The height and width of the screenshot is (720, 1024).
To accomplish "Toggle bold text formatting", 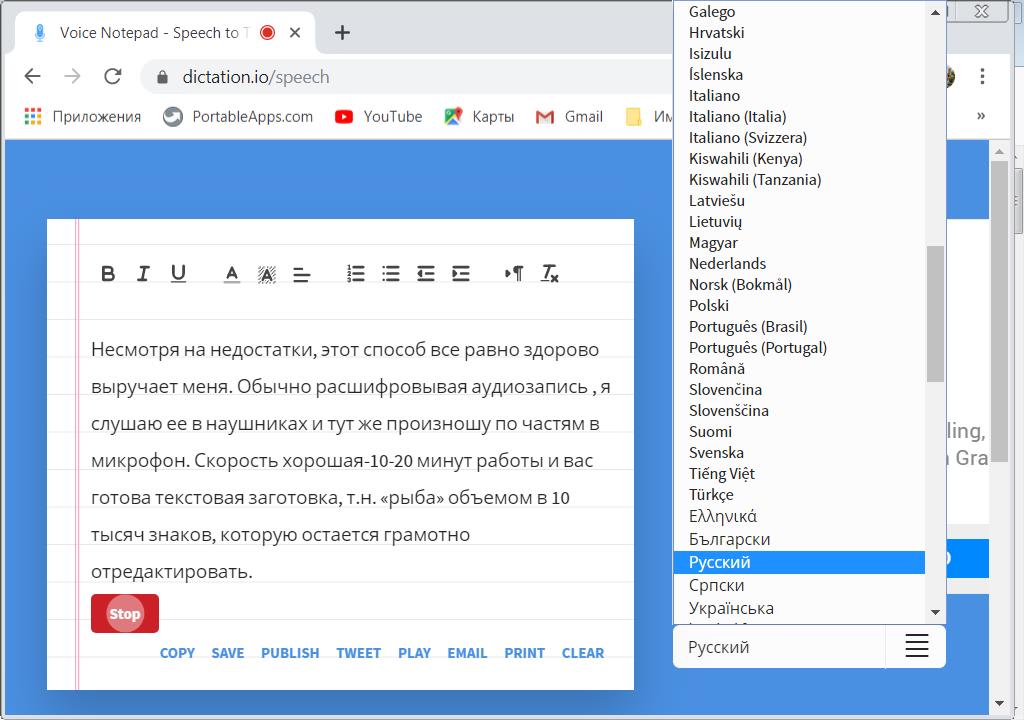I will click(x=109, y=273).
